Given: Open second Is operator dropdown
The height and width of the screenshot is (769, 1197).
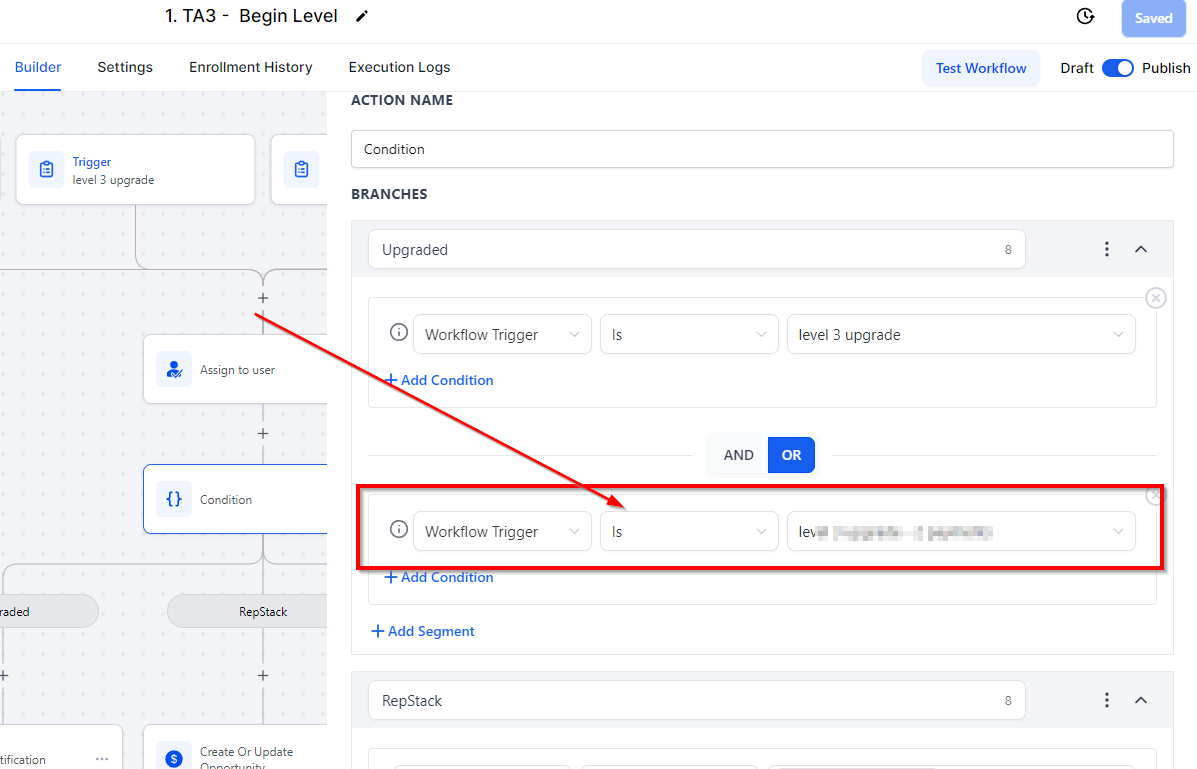Looking at the screenshot, I should tap(689, 532).
